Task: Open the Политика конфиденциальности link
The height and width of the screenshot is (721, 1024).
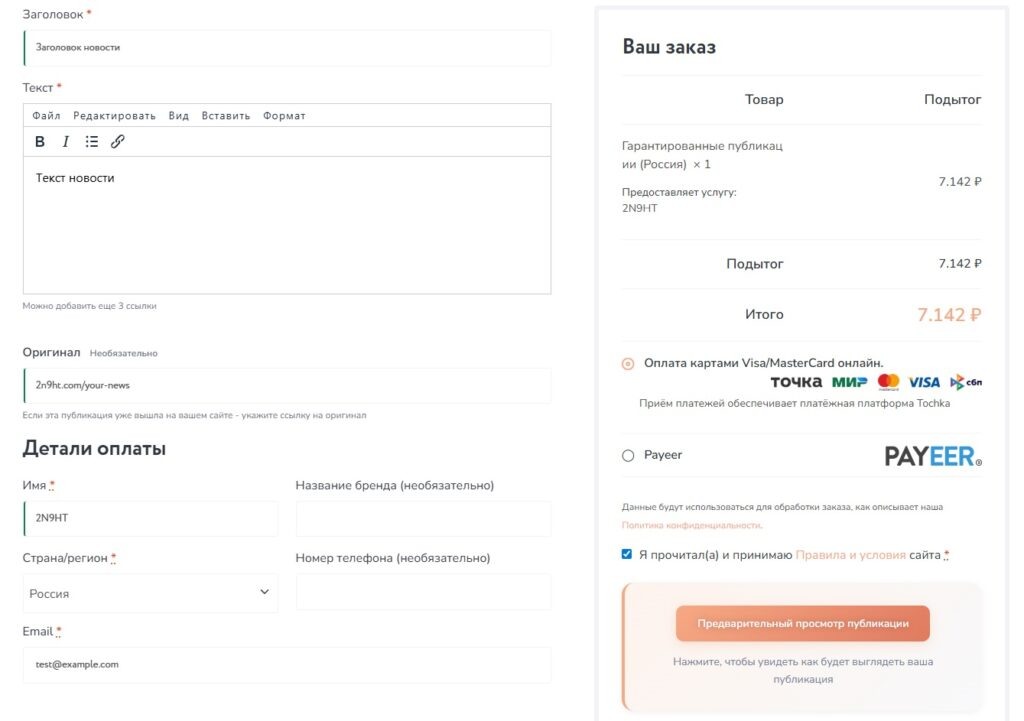Action: click(x=691, y=525)
